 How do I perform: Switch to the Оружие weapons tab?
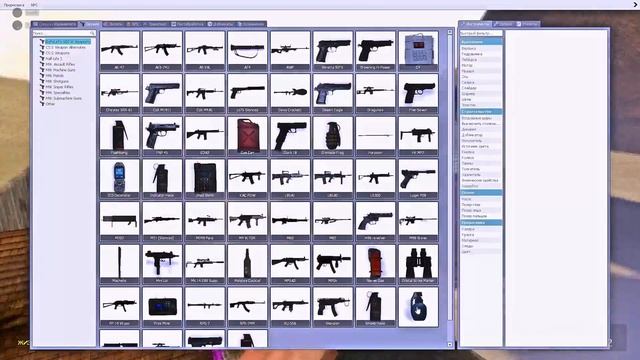[x=89, y=24]
